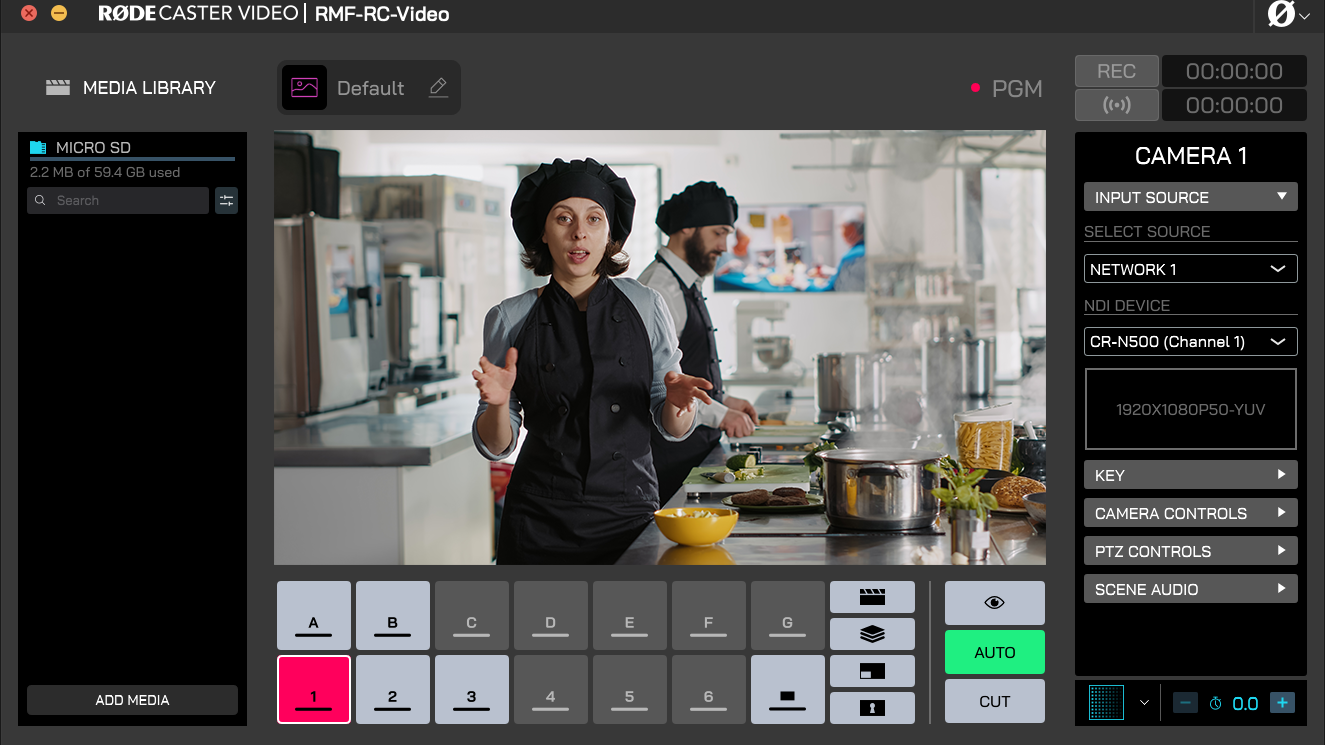The height and width of the screenshot is (745, 1325).
Task: Open the media library filter settings
Action: pos(226,201)
